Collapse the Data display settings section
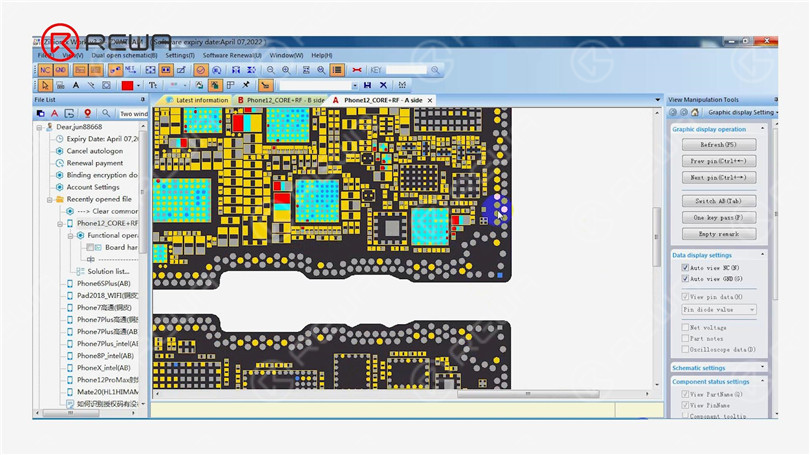810x455 pixels. click(762, 254)
